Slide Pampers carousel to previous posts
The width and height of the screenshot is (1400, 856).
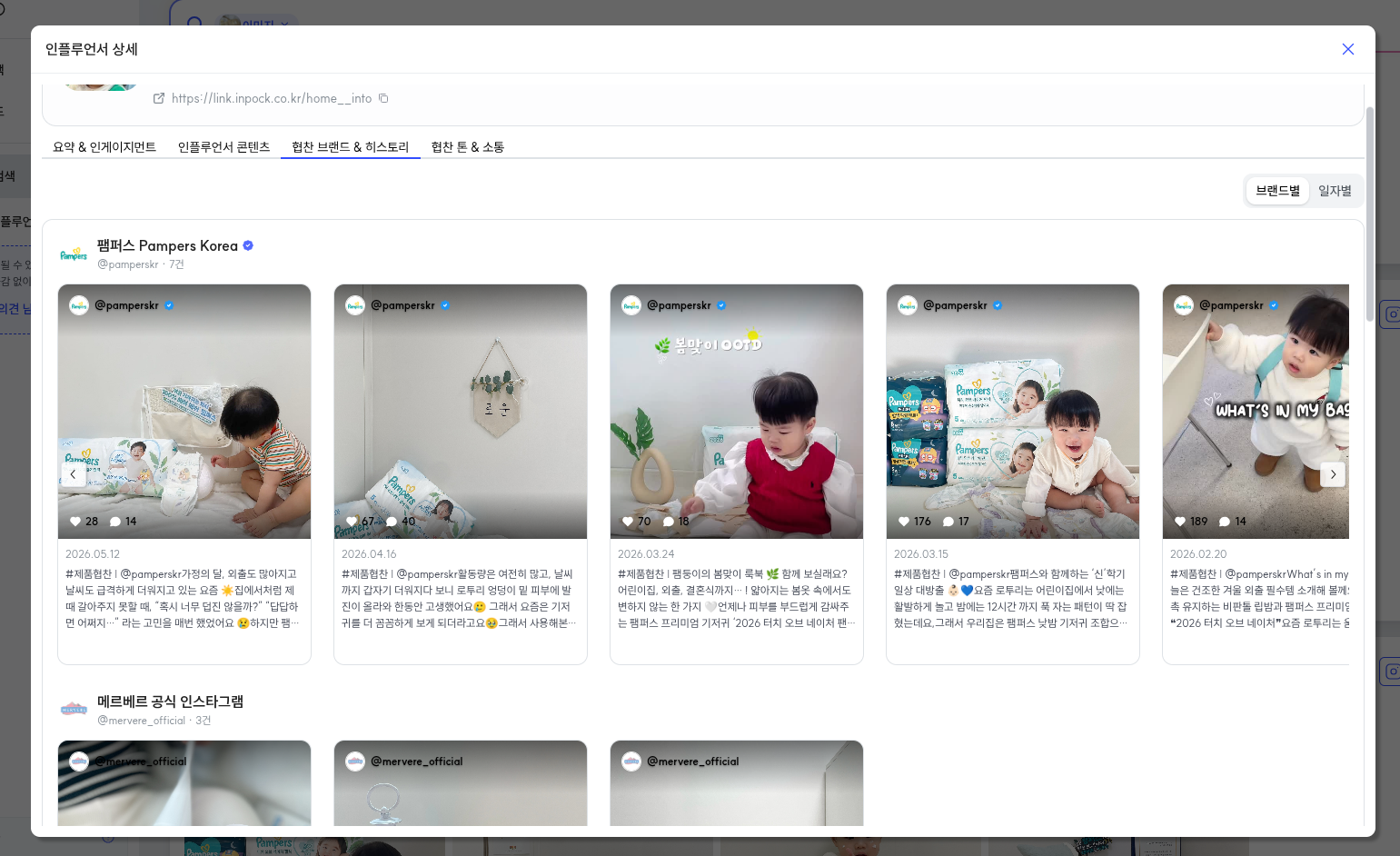[x=73, y=474]
